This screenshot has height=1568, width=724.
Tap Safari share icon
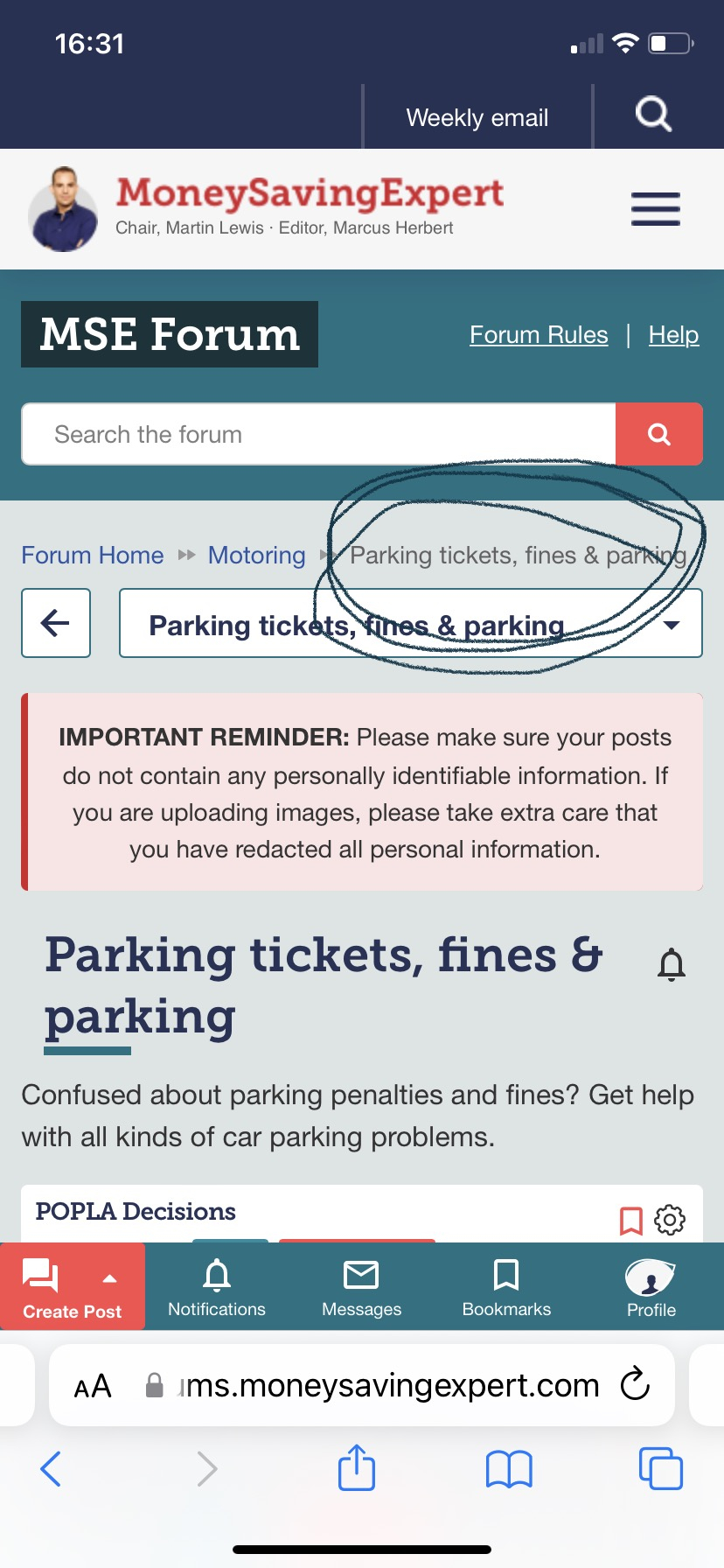click(x=357, y=1467)
